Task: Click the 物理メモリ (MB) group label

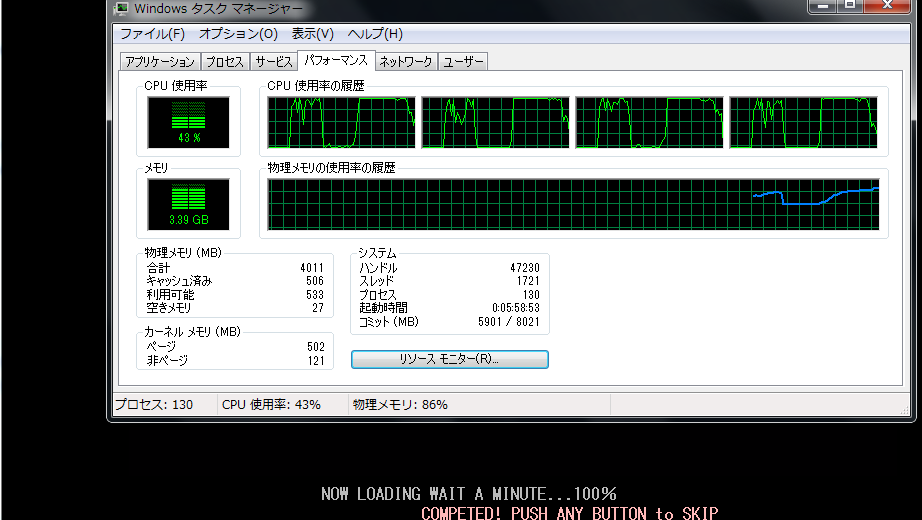Action: click(183, 253)
